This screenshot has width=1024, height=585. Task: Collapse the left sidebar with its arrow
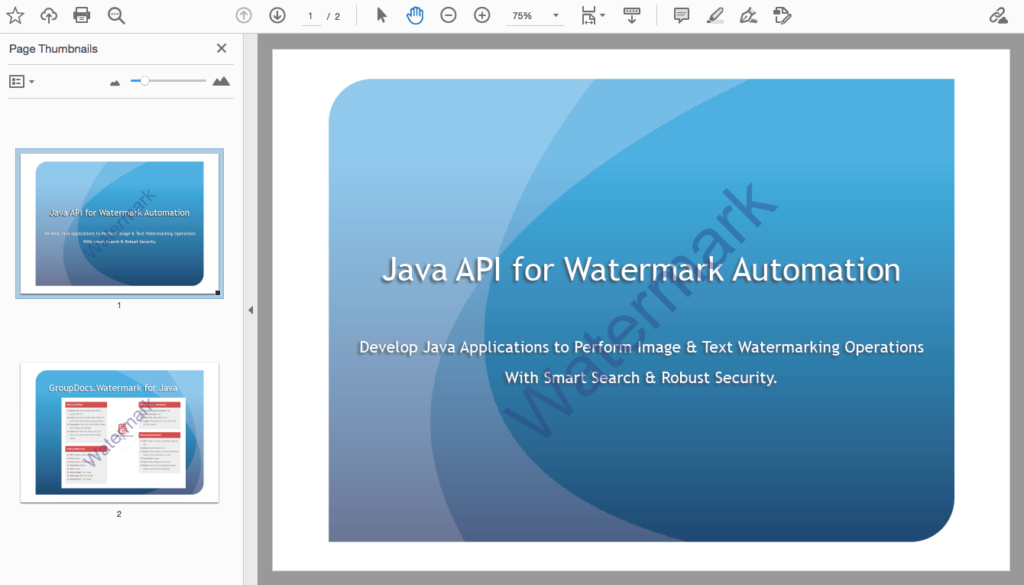250,310
